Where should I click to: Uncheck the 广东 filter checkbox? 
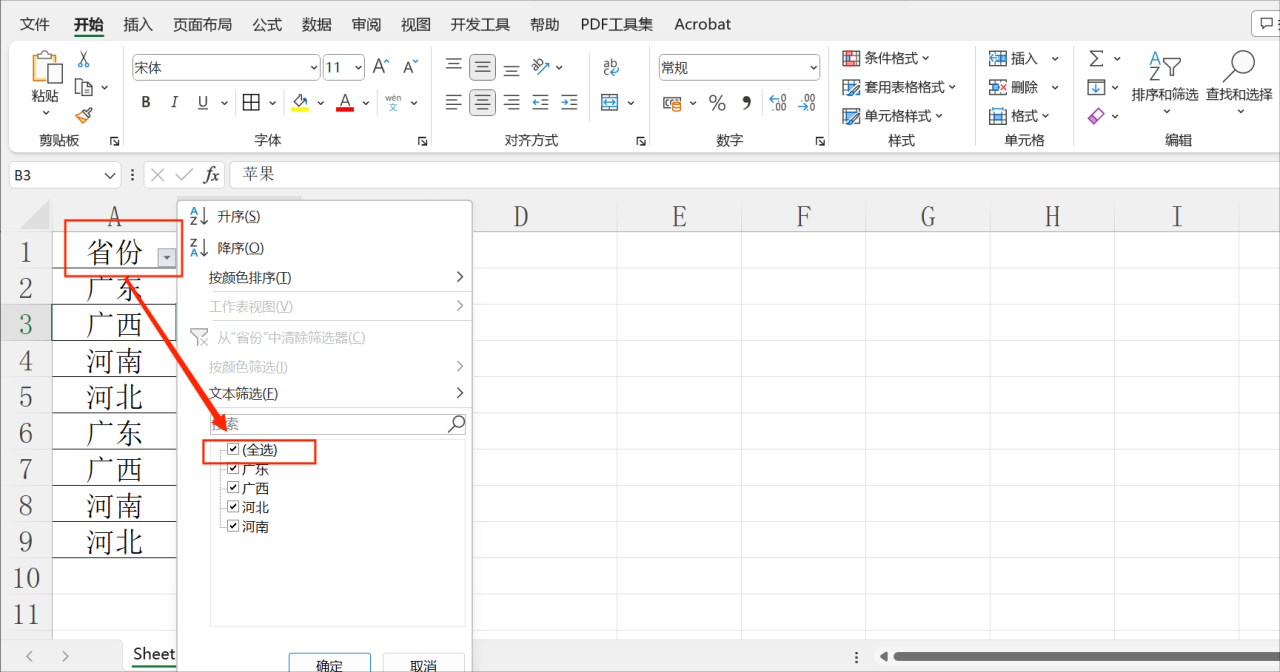[233, 468]
